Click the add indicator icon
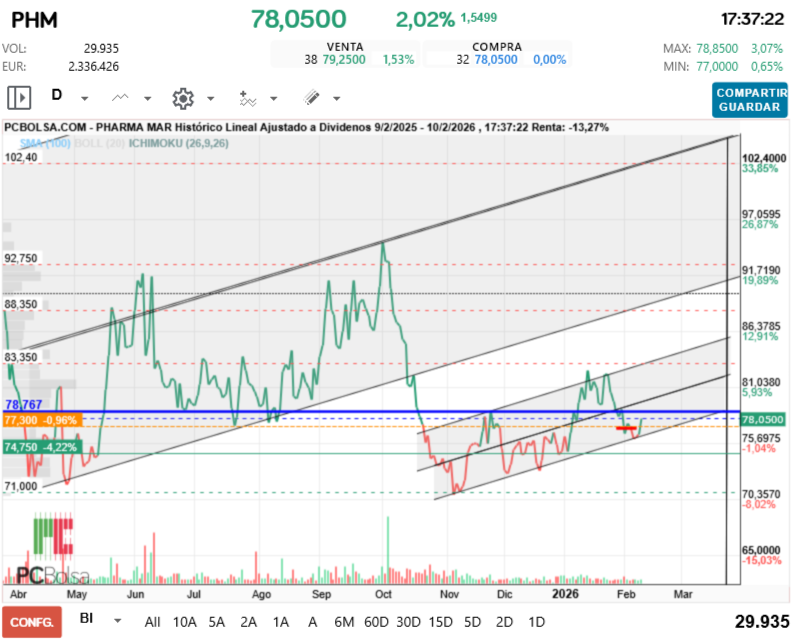Image resolution: width=803 pixels, height=643 pixels. pos(247,98)
